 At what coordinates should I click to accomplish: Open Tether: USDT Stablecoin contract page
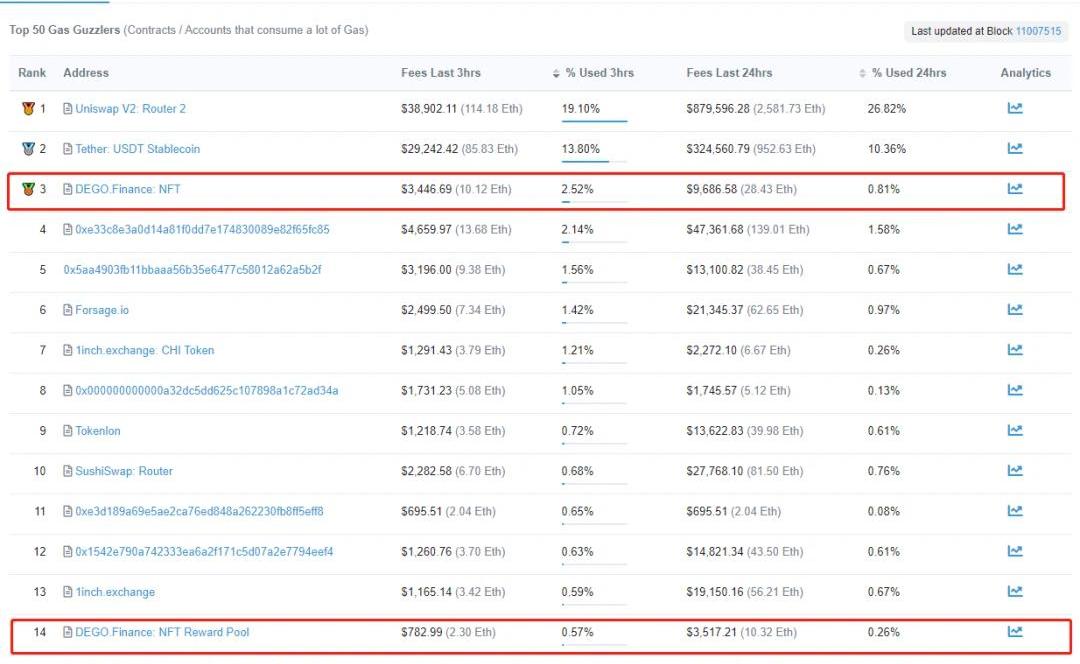(137, 149)
